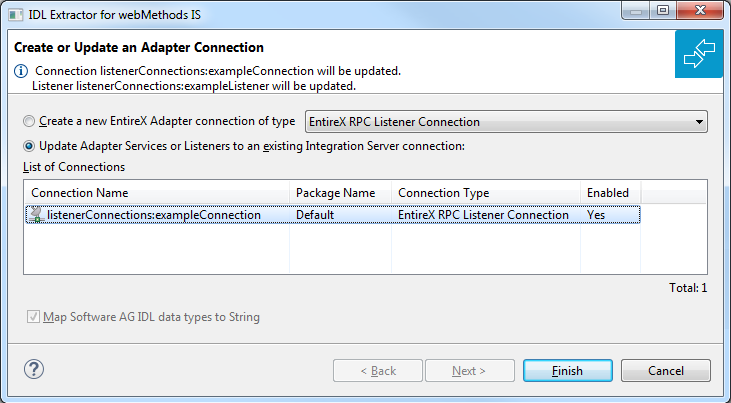
Task: Click the Back button
Action: click(378, 371)
